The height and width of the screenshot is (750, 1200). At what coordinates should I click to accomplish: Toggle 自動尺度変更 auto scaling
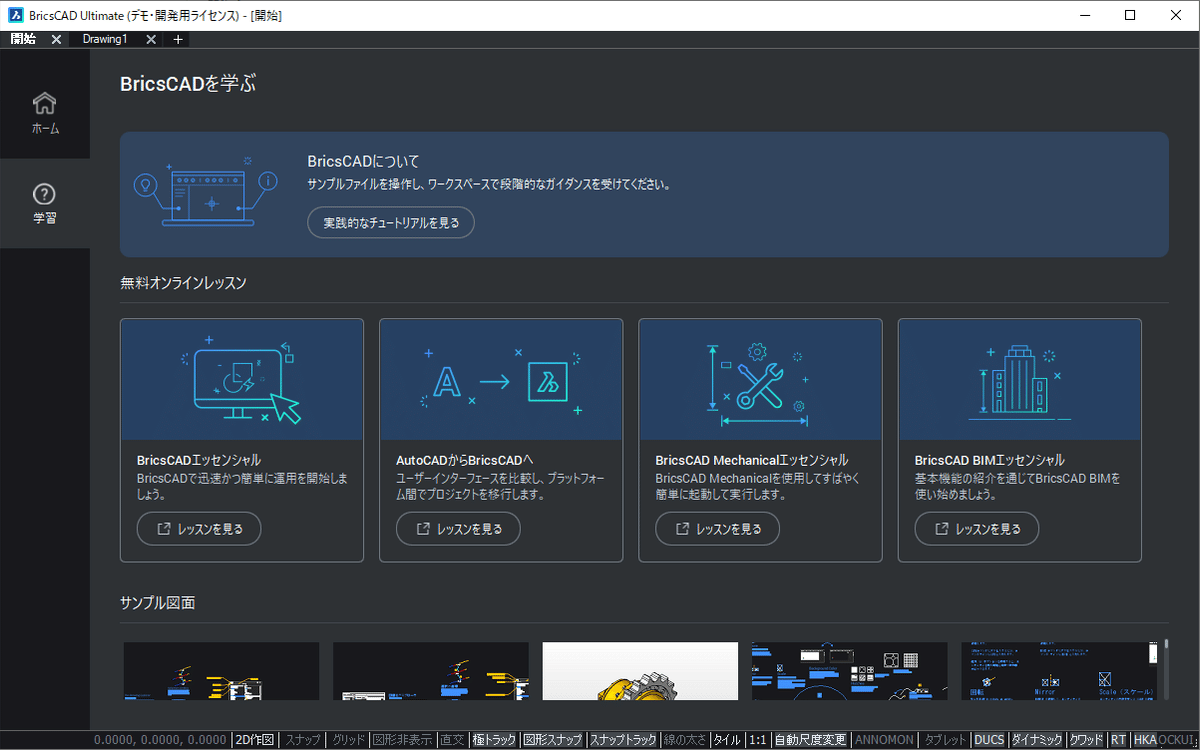[810, 740]
